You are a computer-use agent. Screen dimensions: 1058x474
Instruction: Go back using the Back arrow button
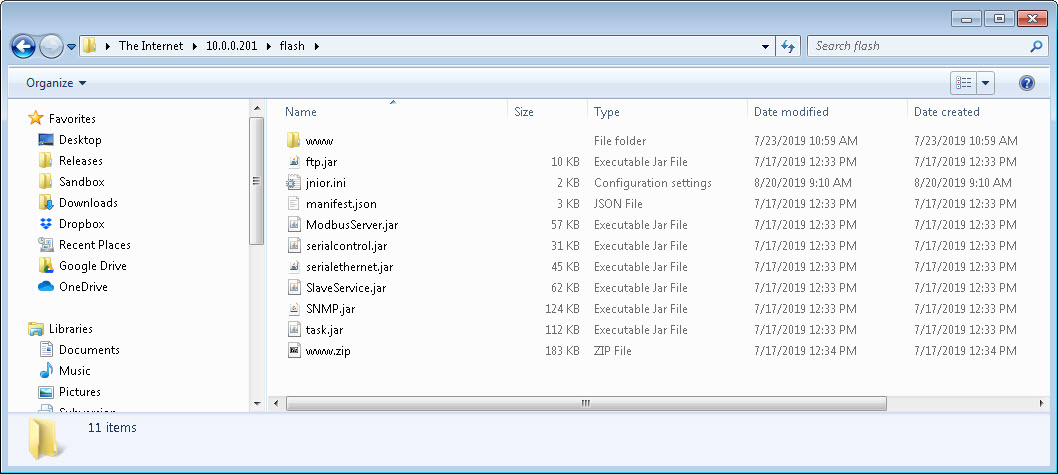pyautogui.click(x=23, y=47)
